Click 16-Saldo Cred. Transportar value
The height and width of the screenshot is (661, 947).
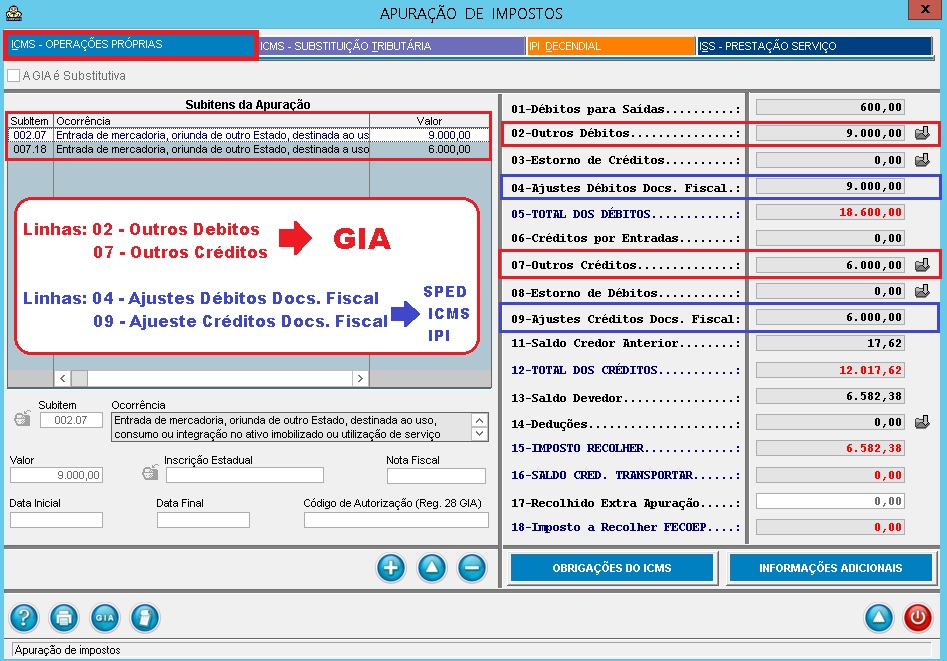(x=830, y=475)
